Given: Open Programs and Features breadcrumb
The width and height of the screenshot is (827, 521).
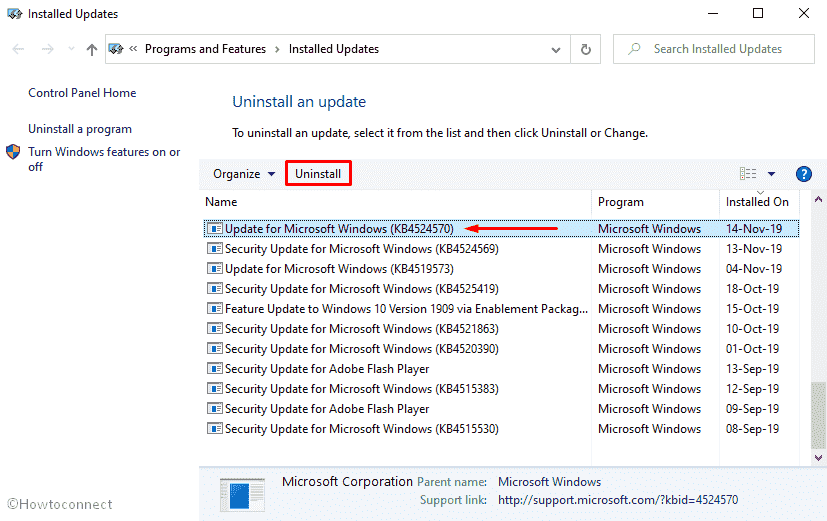Looking at the screenshot, I should pos(205,49).
